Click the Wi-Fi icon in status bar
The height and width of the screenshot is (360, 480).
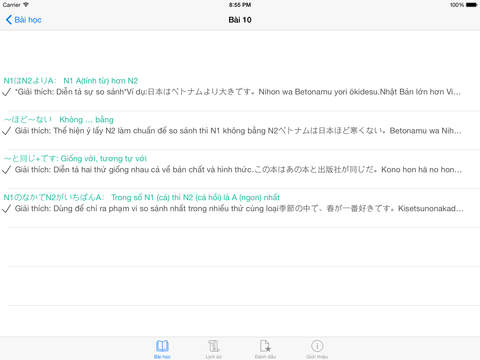coord(26,5)
